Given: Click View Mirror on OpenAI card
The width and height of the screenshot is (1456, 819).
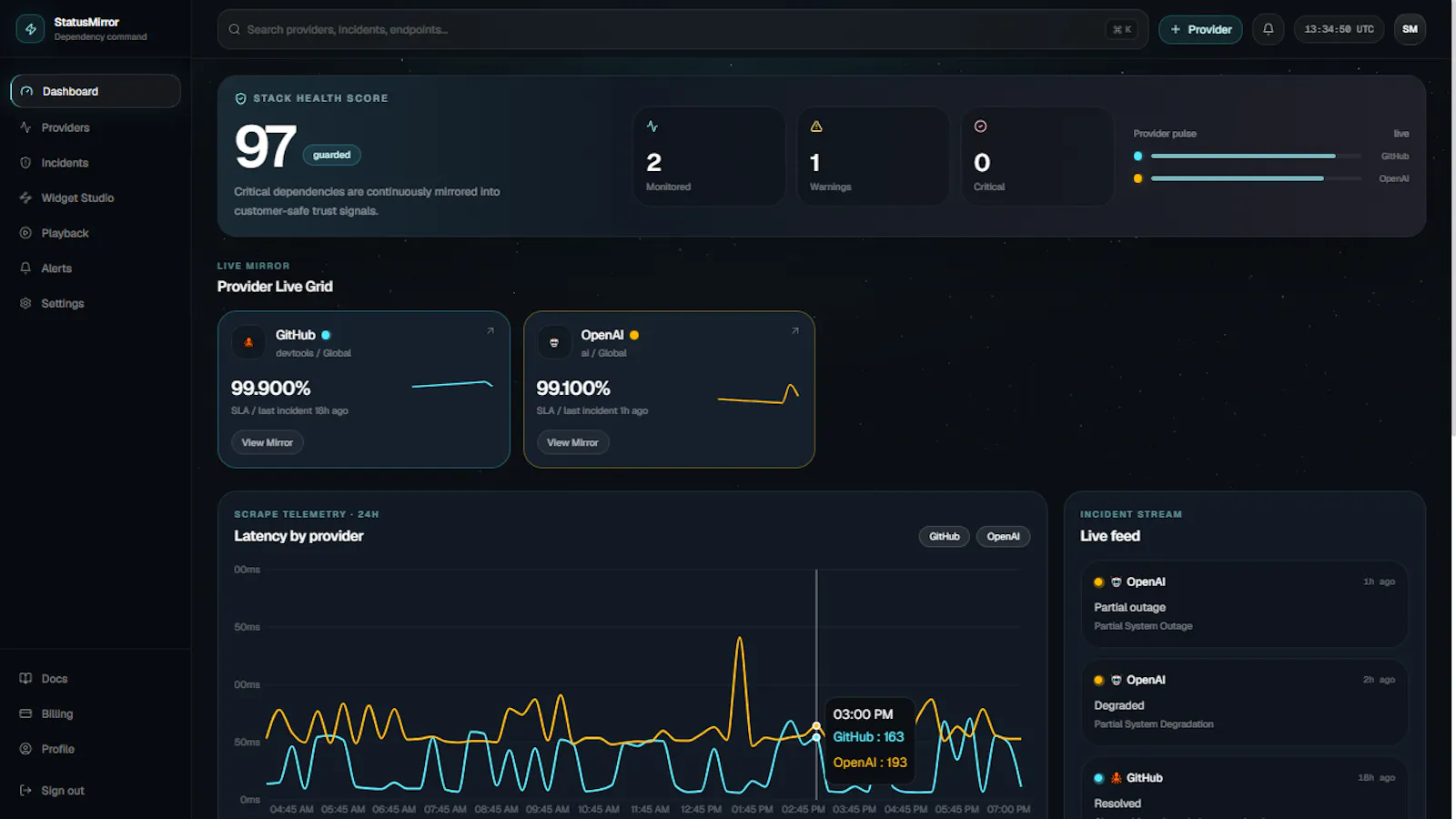Looking at the screenshot, I should tap(572, 442).
